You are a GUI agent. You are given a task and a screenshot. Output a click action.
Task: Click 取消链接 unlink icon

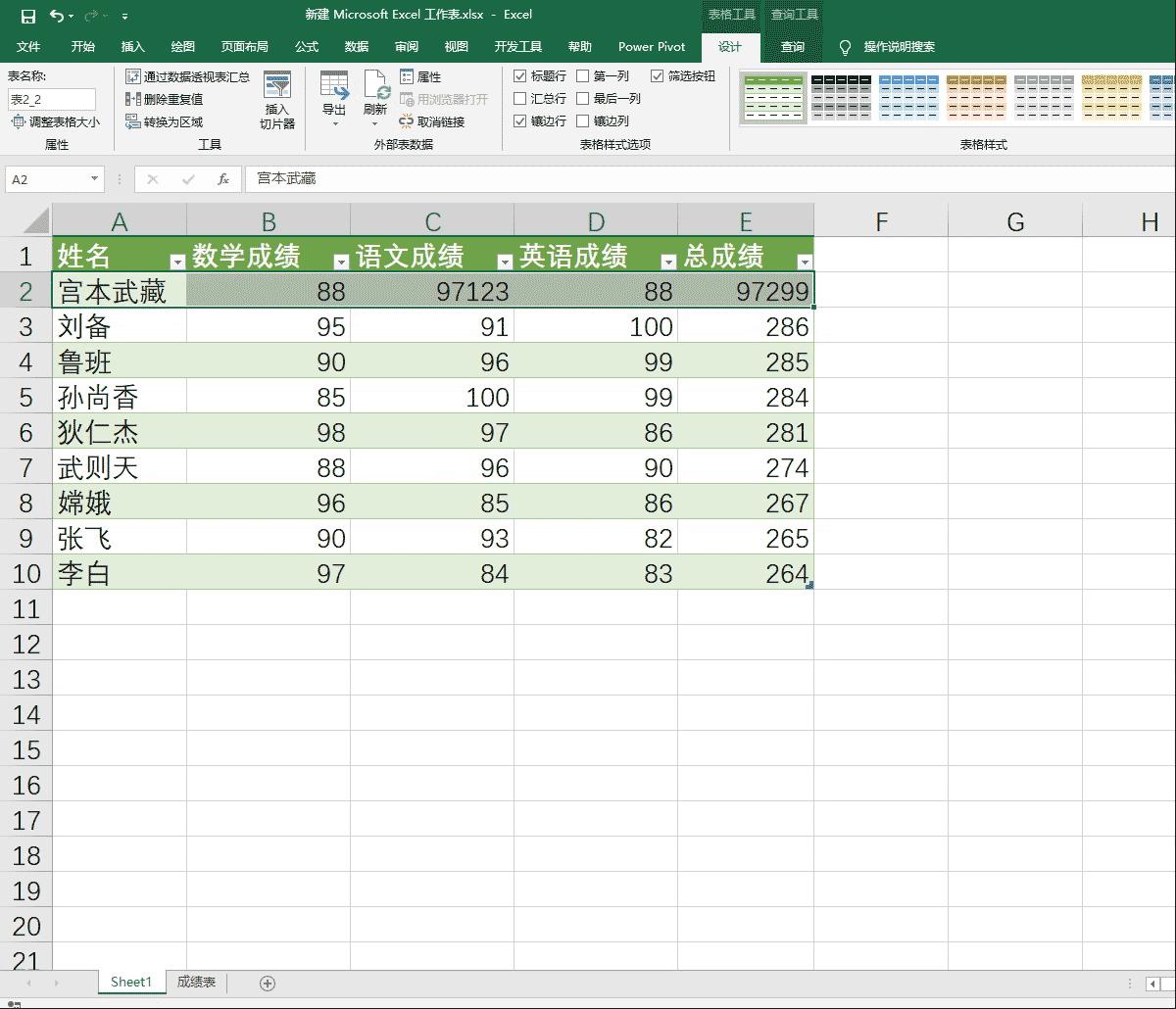431,121
